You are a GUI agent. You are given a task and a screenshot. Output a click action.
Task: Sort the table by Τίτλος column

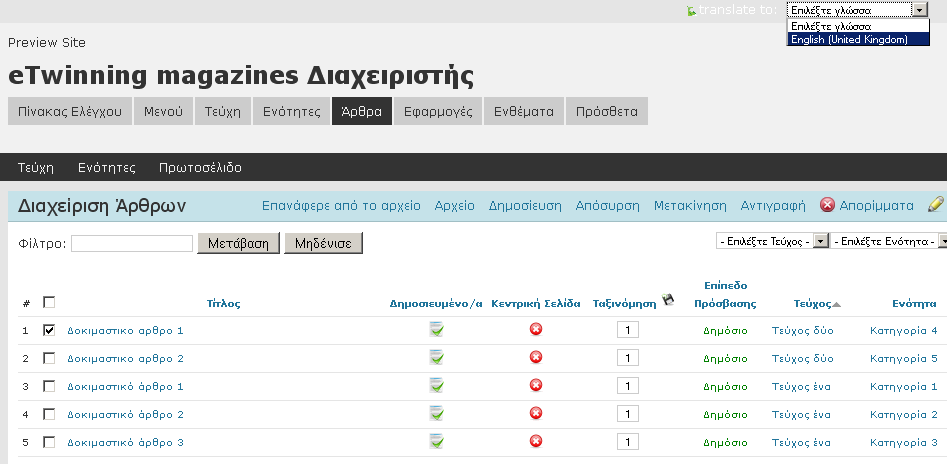(x=223, y=303)
